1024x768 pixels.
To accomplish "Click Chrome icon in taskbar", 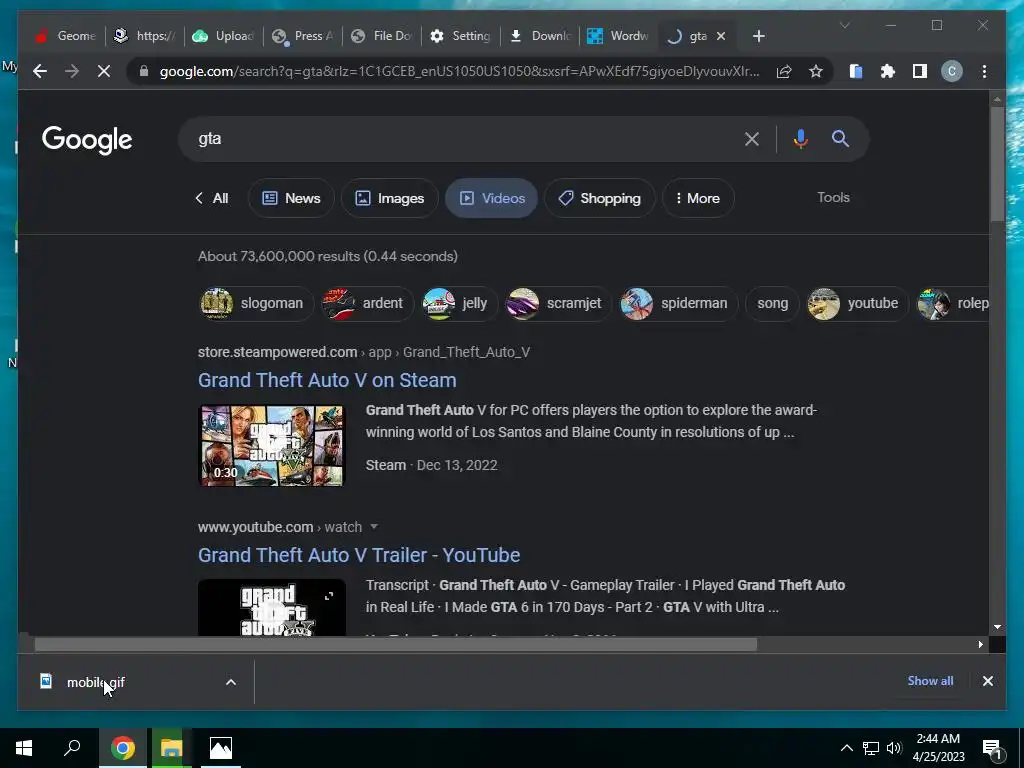I will (x=122, y=748).
